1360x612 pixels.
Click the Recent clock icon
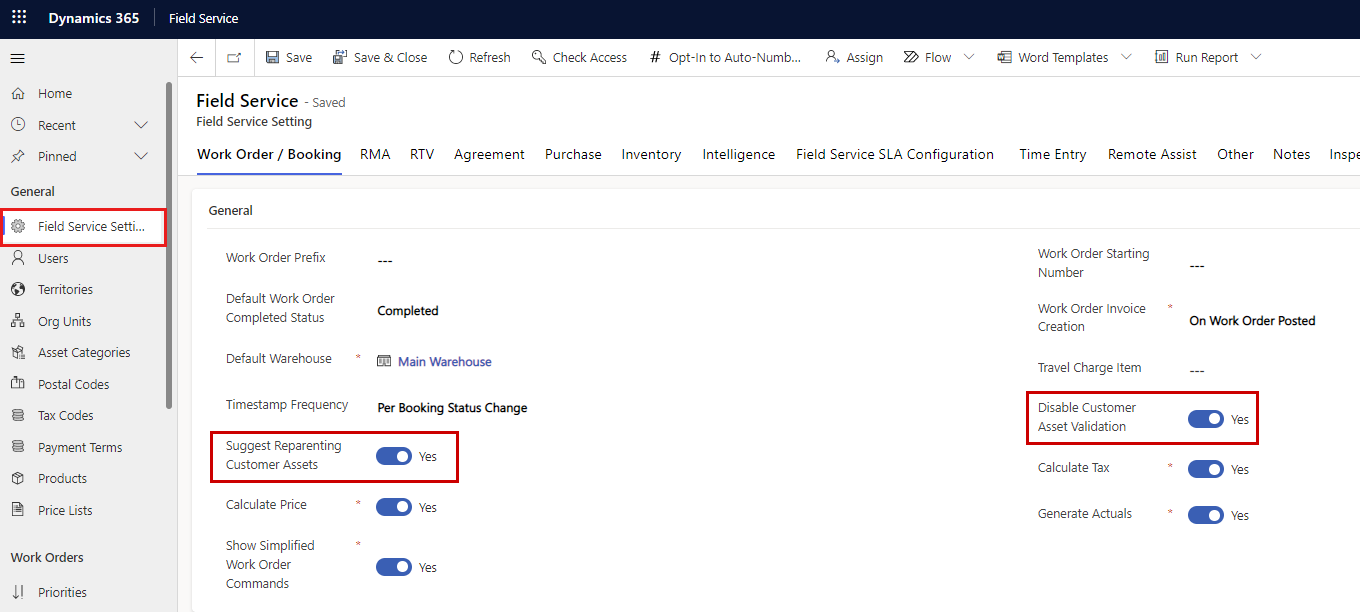coord(18,125)
